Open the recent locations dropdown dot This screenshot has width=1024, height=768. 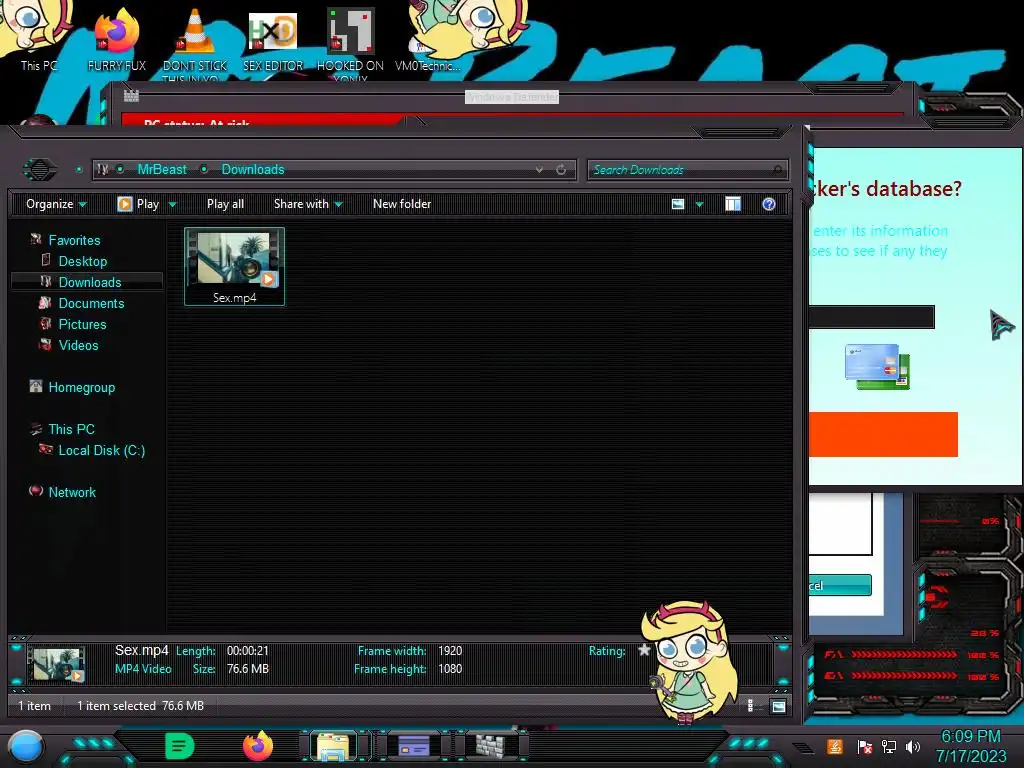79,170
